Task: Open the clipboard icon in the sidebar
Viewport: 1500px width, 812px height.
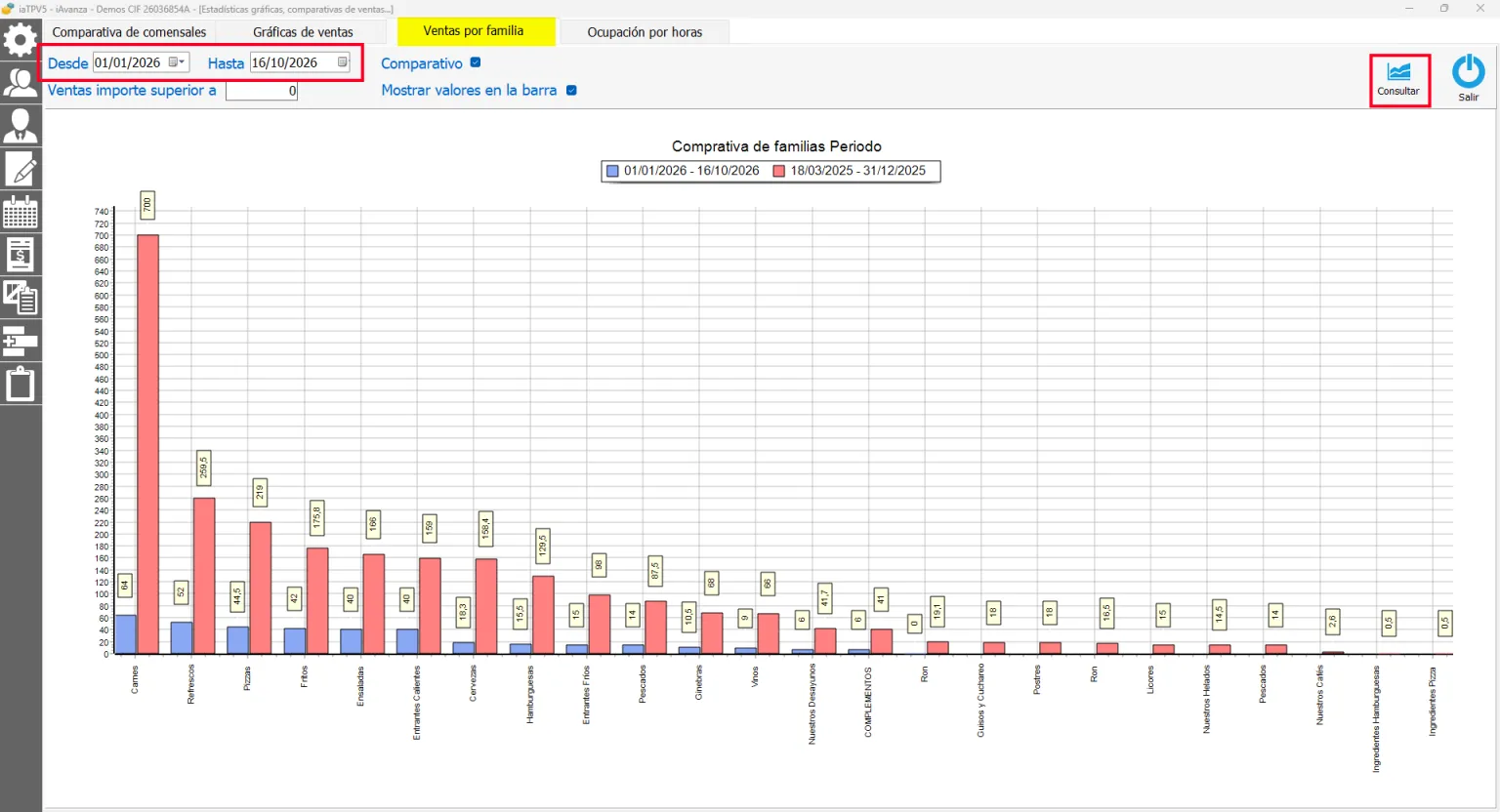Action: click(x=21, y=384)
